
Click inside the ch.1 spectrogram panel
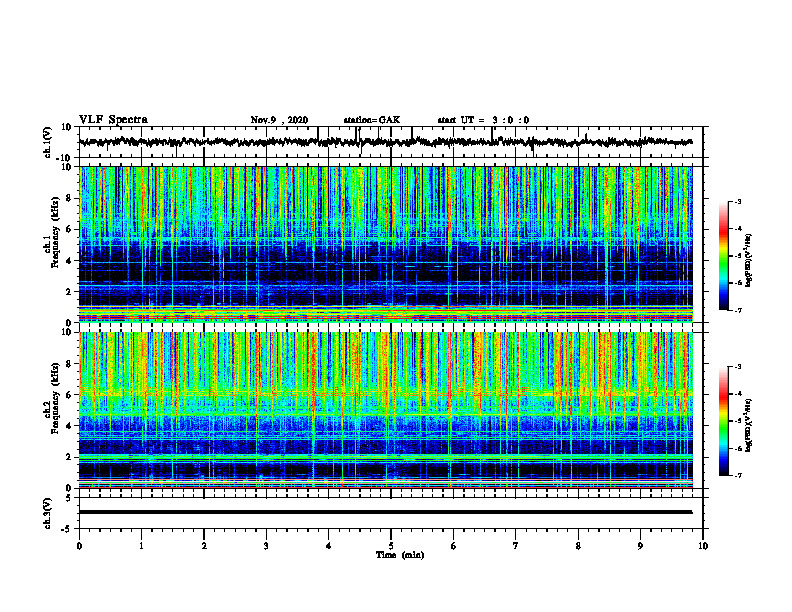(x=386, y=244)
